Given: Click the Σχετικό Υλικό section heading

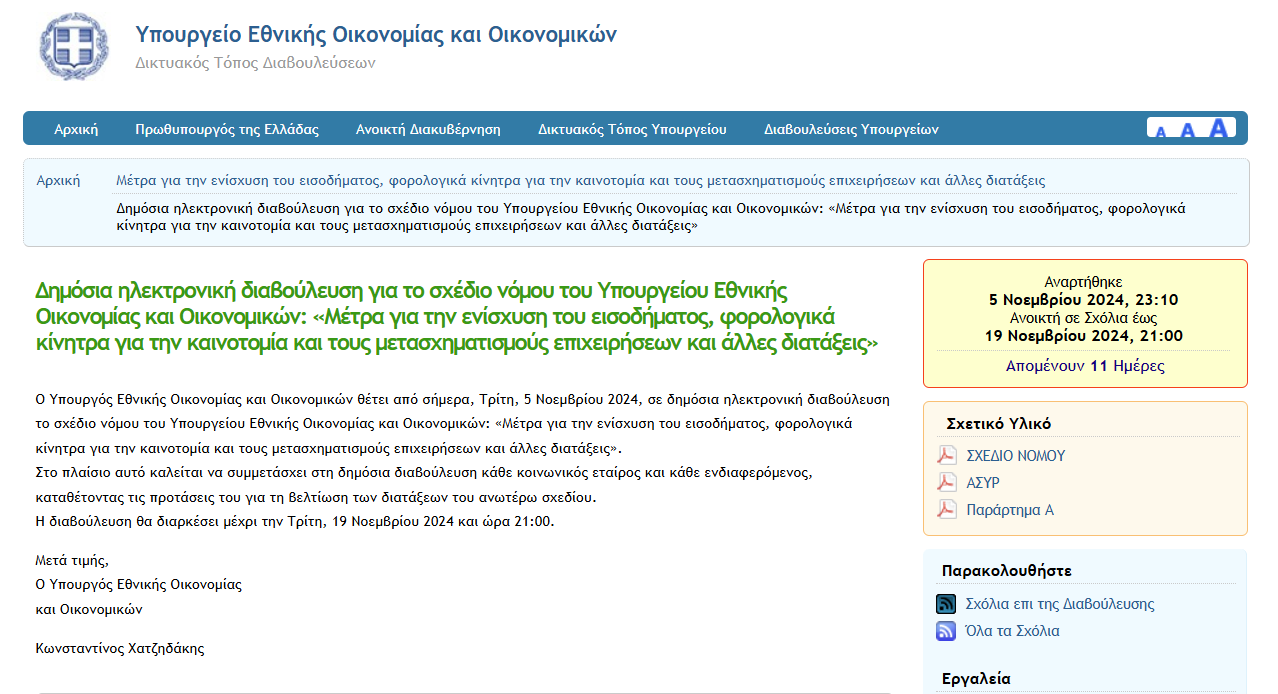Looking at the screenshot, I should point(998,424).
